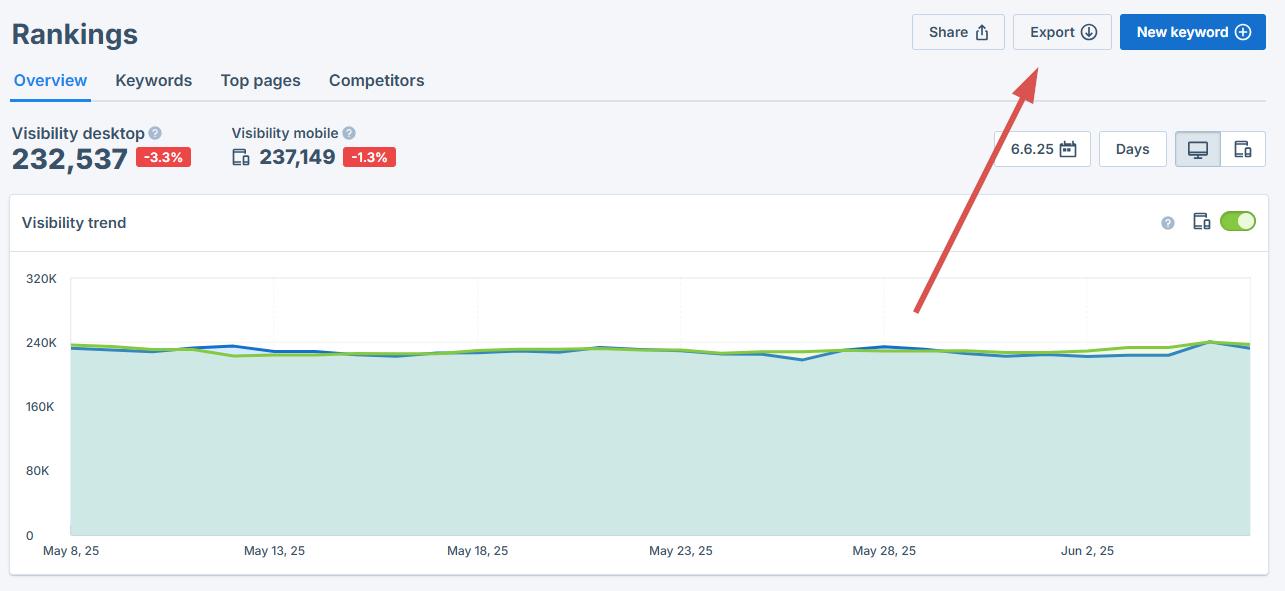
Task: Open the calendar icon next to 6.6.25
Action: click(1070, 148)
